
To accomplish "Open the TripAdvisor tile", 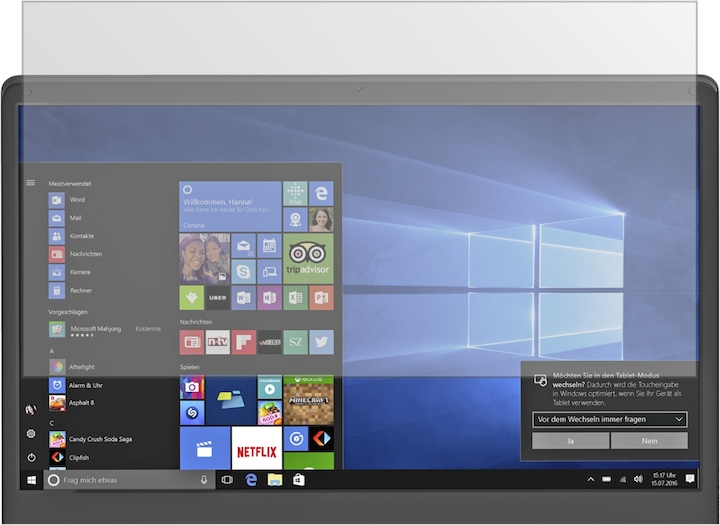I will click(308, 259).
